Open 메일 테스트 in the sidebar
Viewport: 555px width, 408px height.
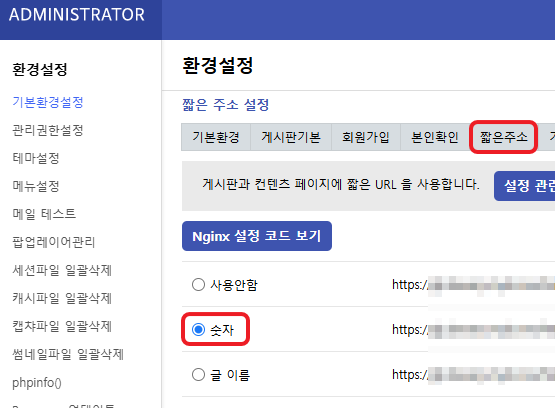coord(44,214)
